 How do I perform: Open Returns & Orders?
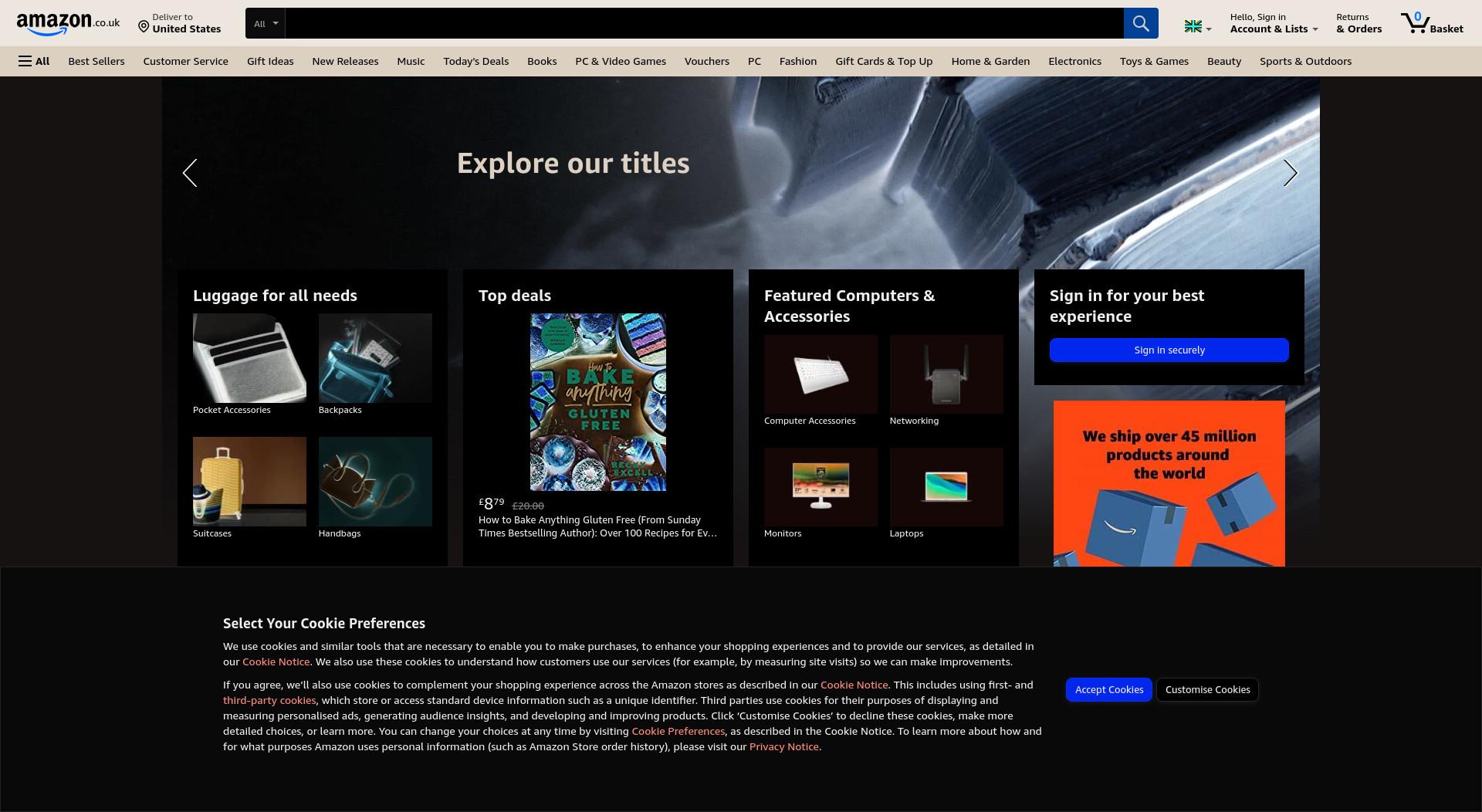coord(1358,23)
